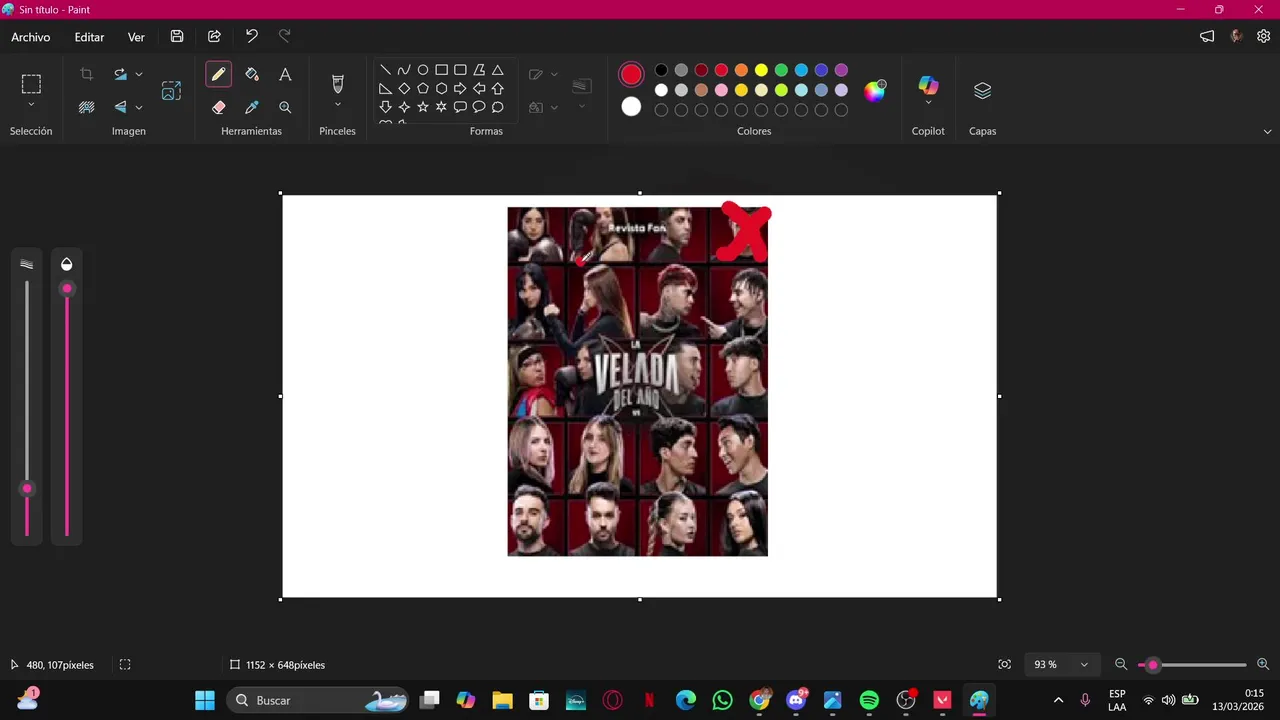Open Netflix from the taskbar

tap(649, 700)
